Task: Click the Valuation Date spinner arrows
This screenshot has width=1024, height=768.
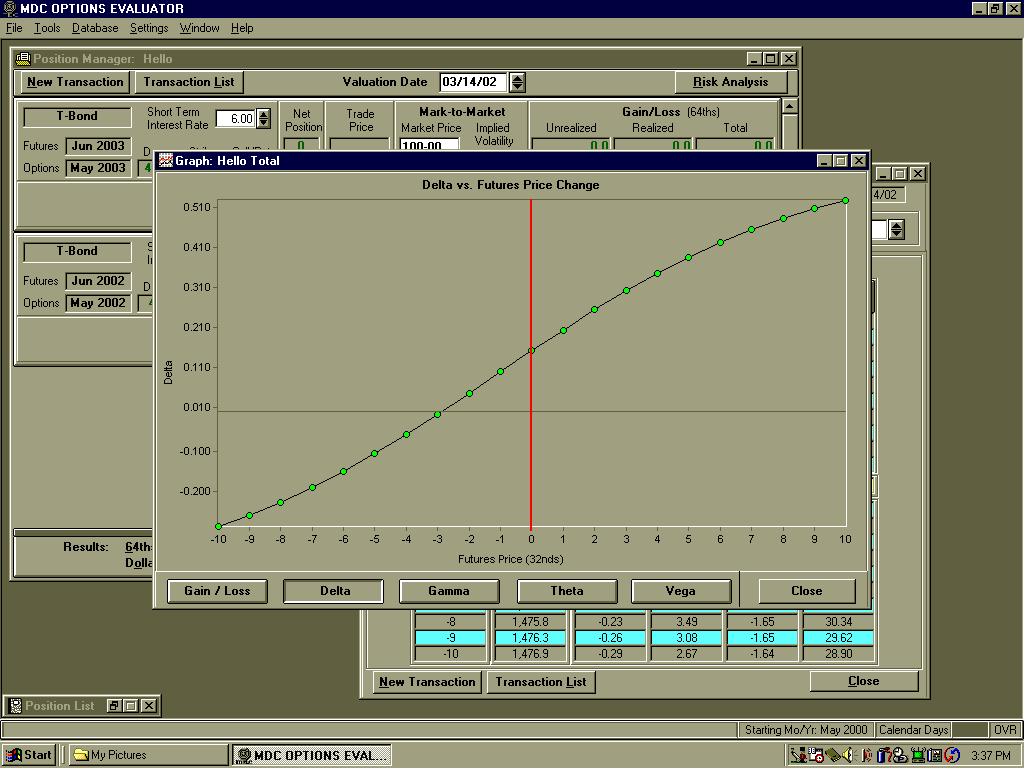Action: point(518,82)
